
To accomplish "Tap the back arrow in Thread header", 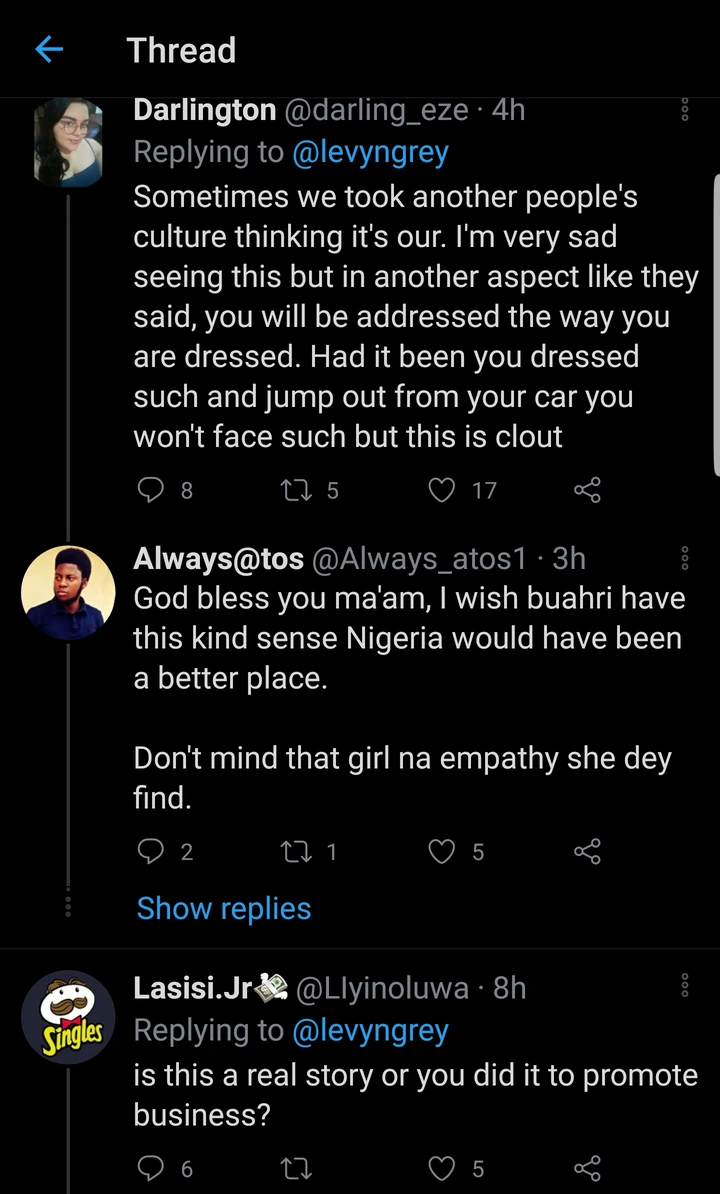I will (49, 50).
